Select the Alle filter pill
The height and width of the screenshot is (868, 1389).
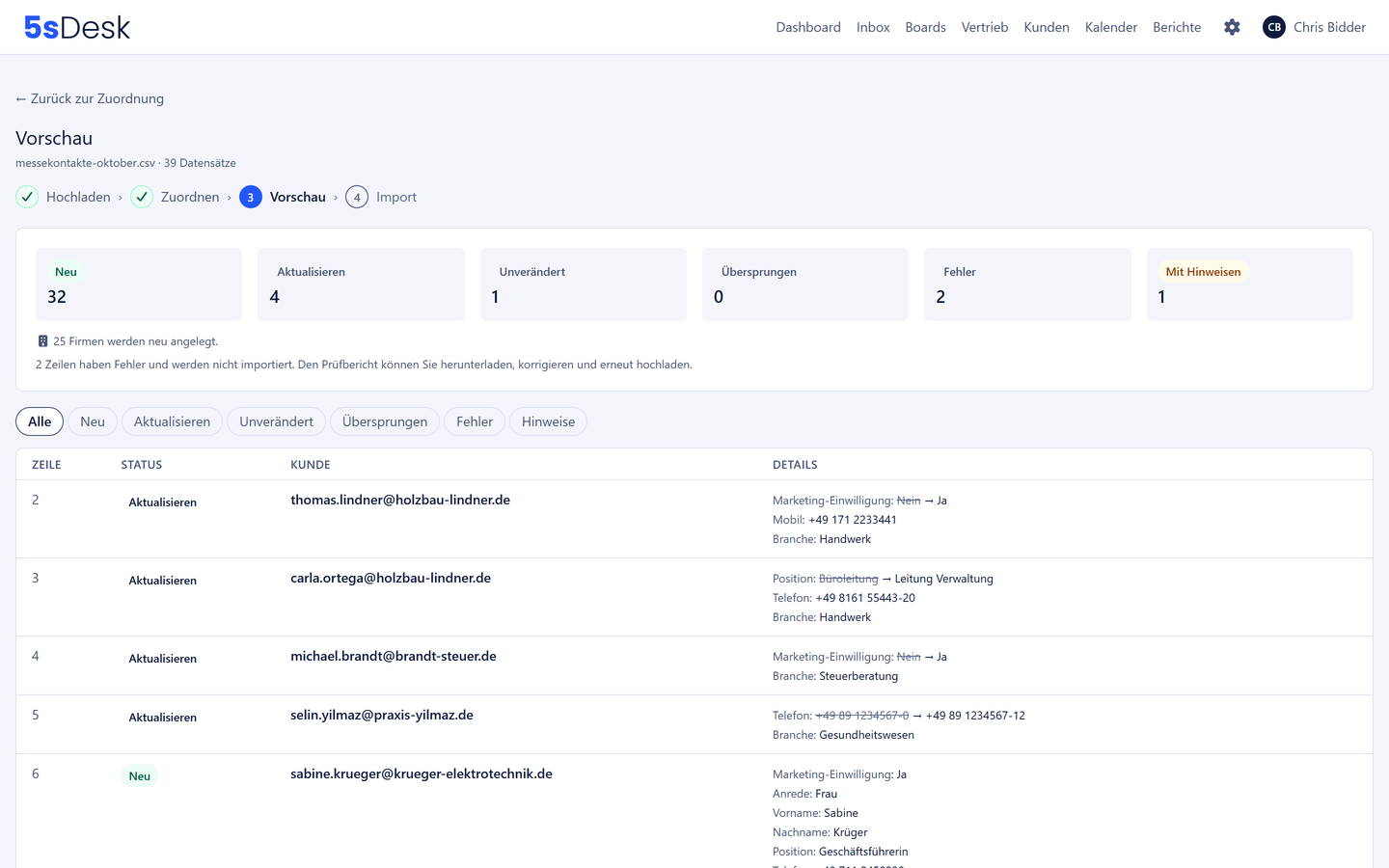pyautogui.click(x=40, y=421)
